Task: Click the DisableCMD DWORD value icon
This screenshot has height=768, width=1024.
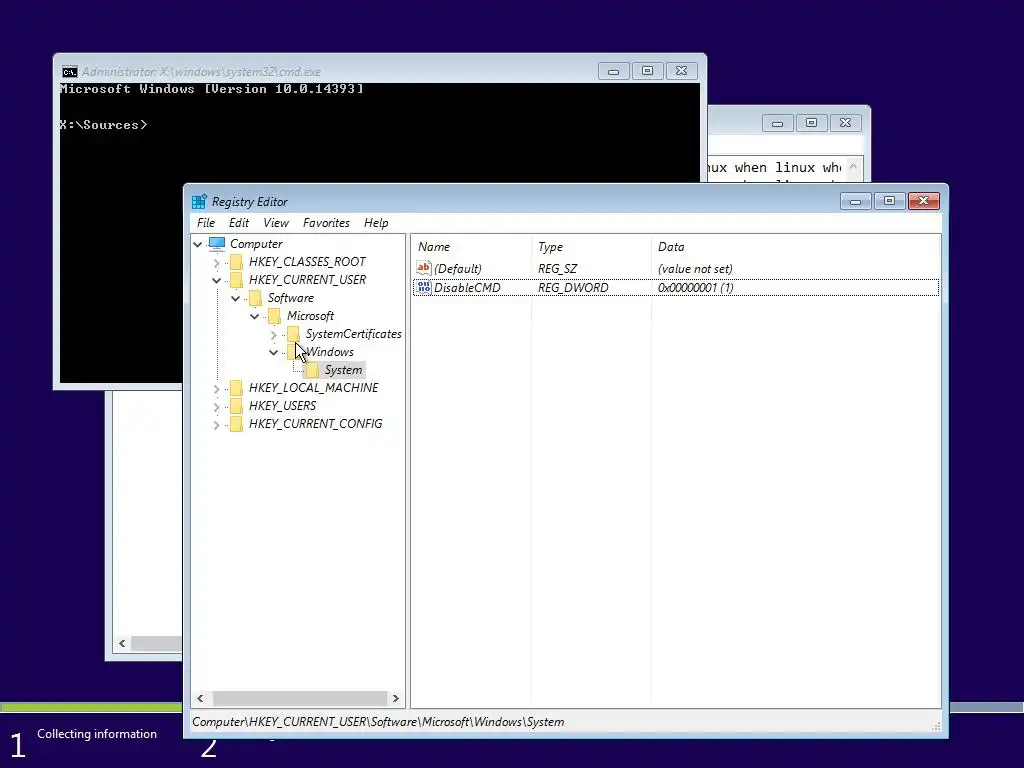Action: pos(424,287)
